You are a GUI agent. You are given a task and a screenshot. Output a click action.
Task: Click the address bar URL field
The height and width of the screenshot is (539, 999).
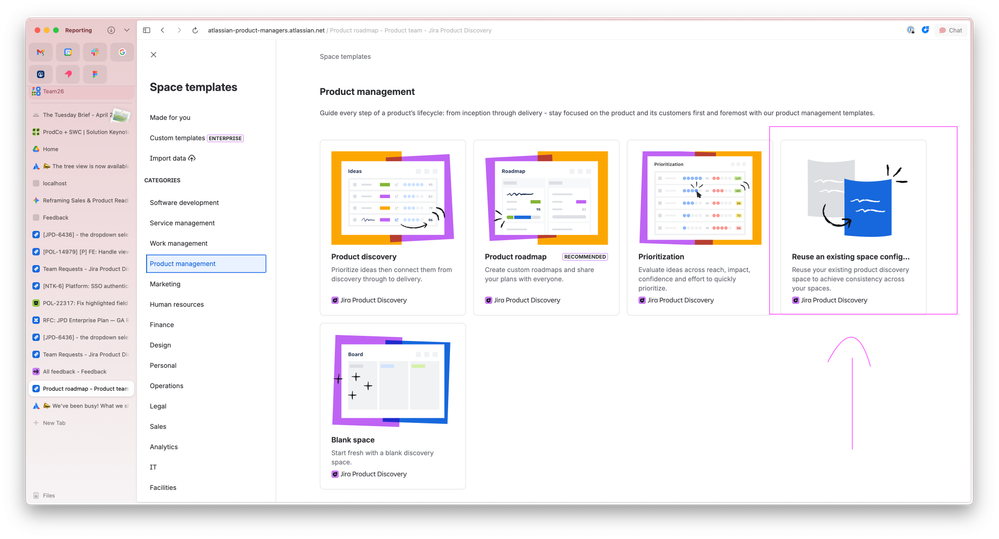click(349, 30)
